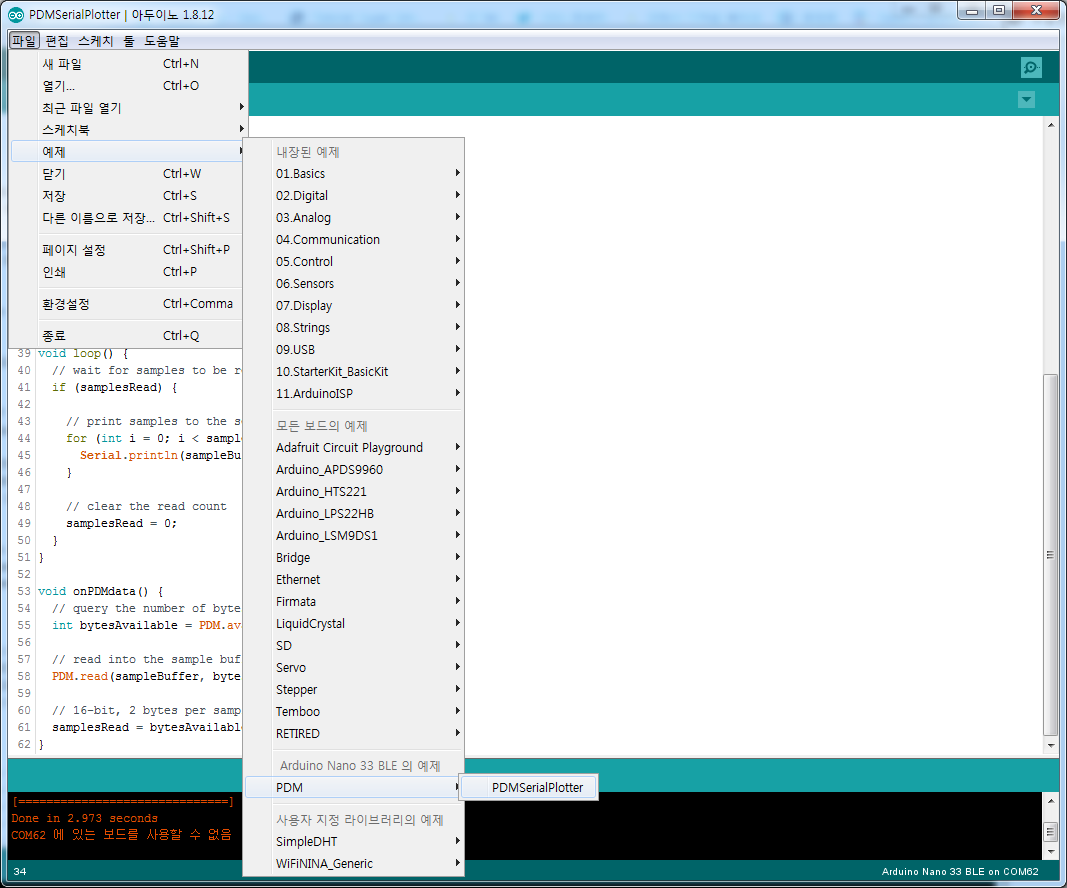Open the 편집 menu
This screenshot has width=1067, height=888.
(57, 41)
